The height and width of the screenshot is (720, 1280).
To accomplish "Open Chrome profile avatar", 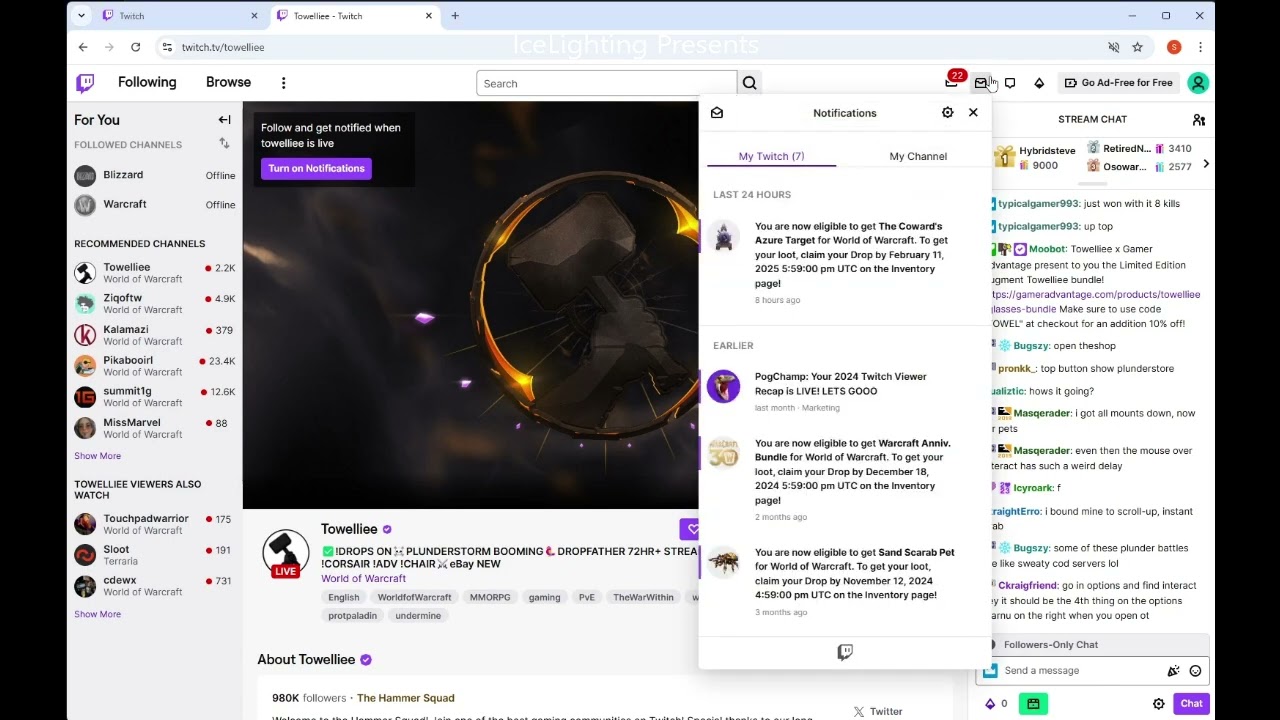I will pyautogui.click(x=1174, y=47).
